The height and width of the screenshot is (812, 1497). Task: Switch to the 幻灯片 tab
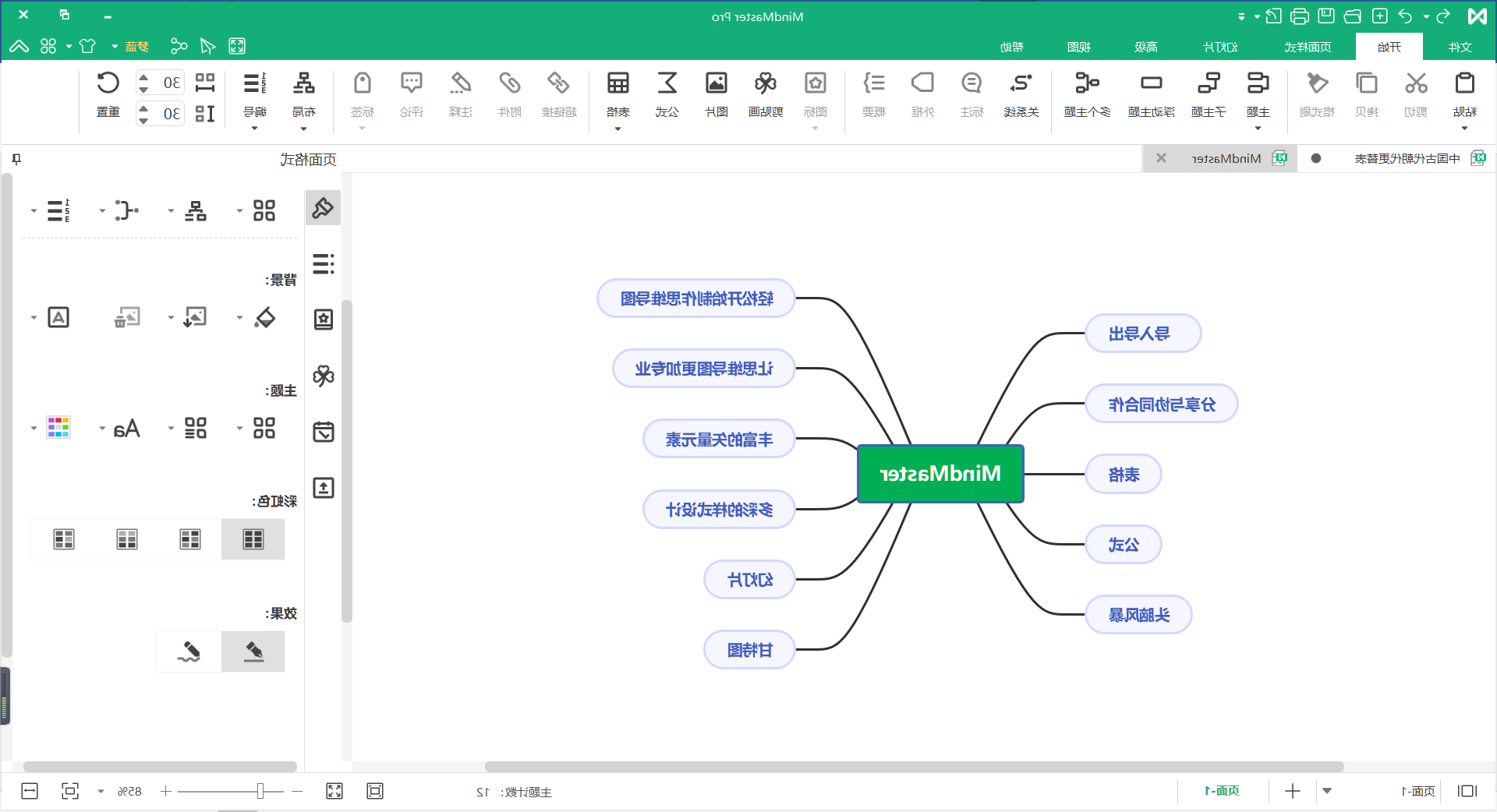pyautogui.click(x=1220, y=47)
